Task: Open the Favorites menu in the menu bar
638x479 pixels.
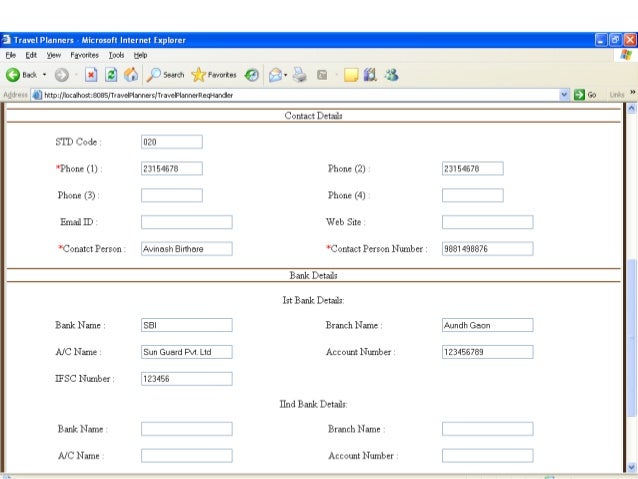Action: (x=84, y=54)
